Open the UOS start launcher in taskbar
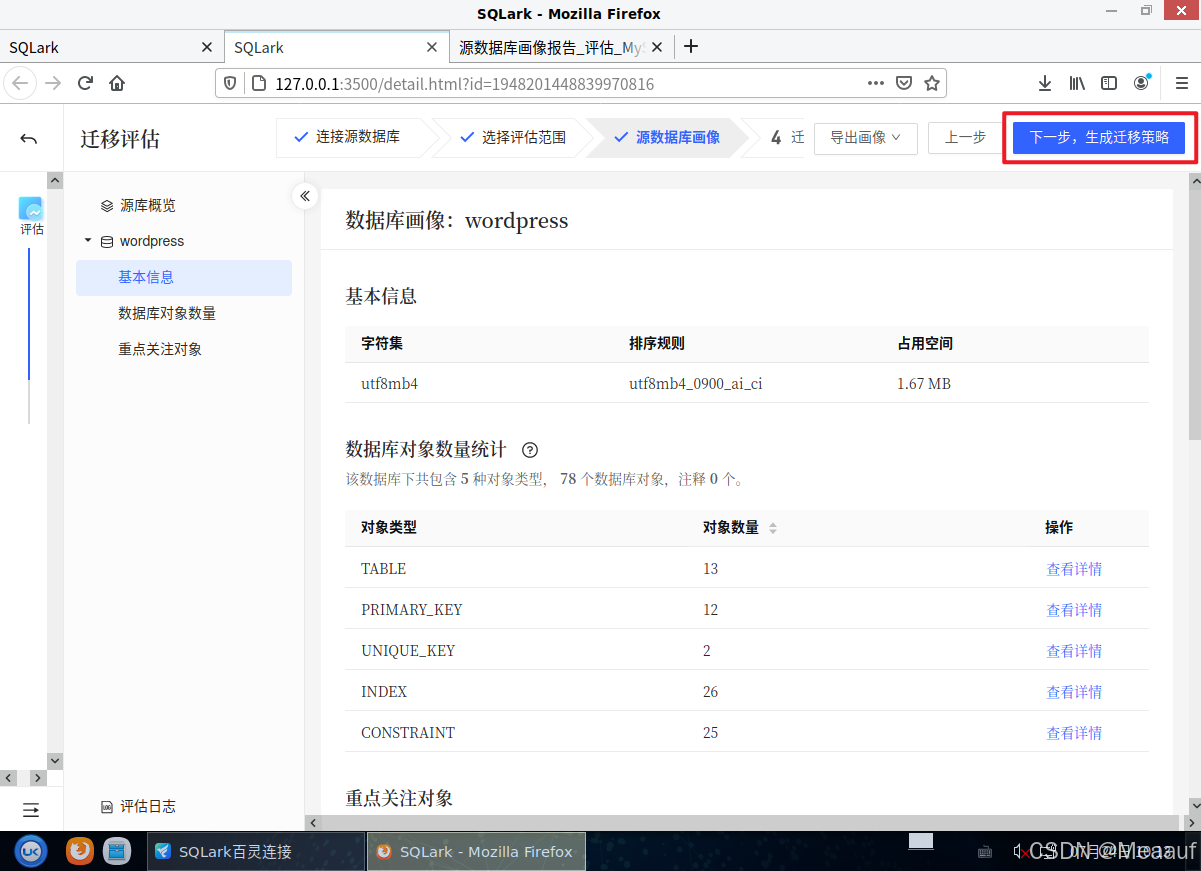This screenshot has height=871, width=1201. (x=30, y=851)
